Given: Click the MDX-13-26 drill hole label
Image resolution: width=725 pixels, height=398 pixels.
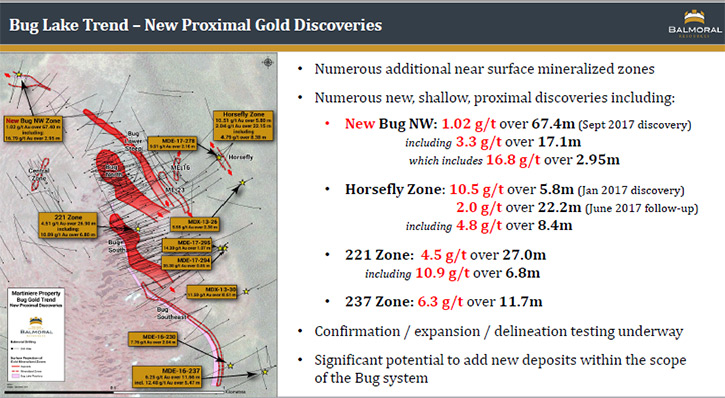Looking at the screenshot, I should (195, 225).
